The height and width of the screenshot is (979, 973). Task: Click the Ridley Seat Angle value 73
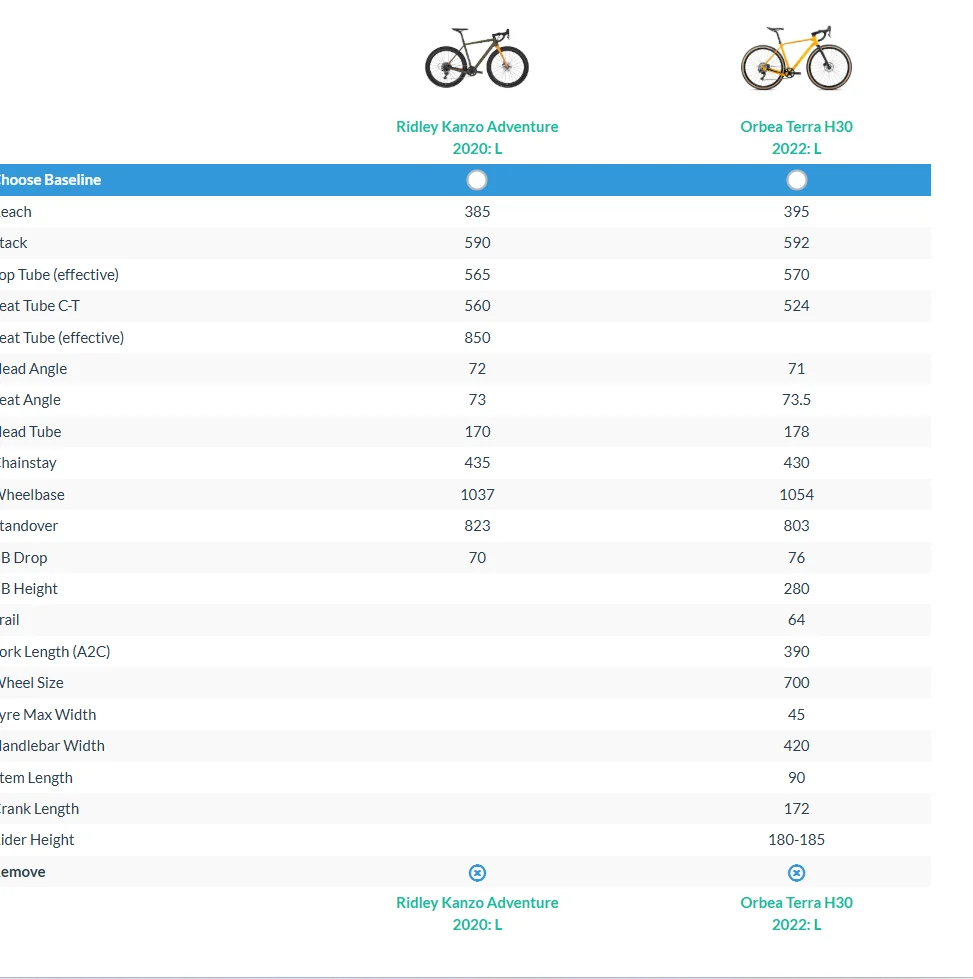coord(477,400)
